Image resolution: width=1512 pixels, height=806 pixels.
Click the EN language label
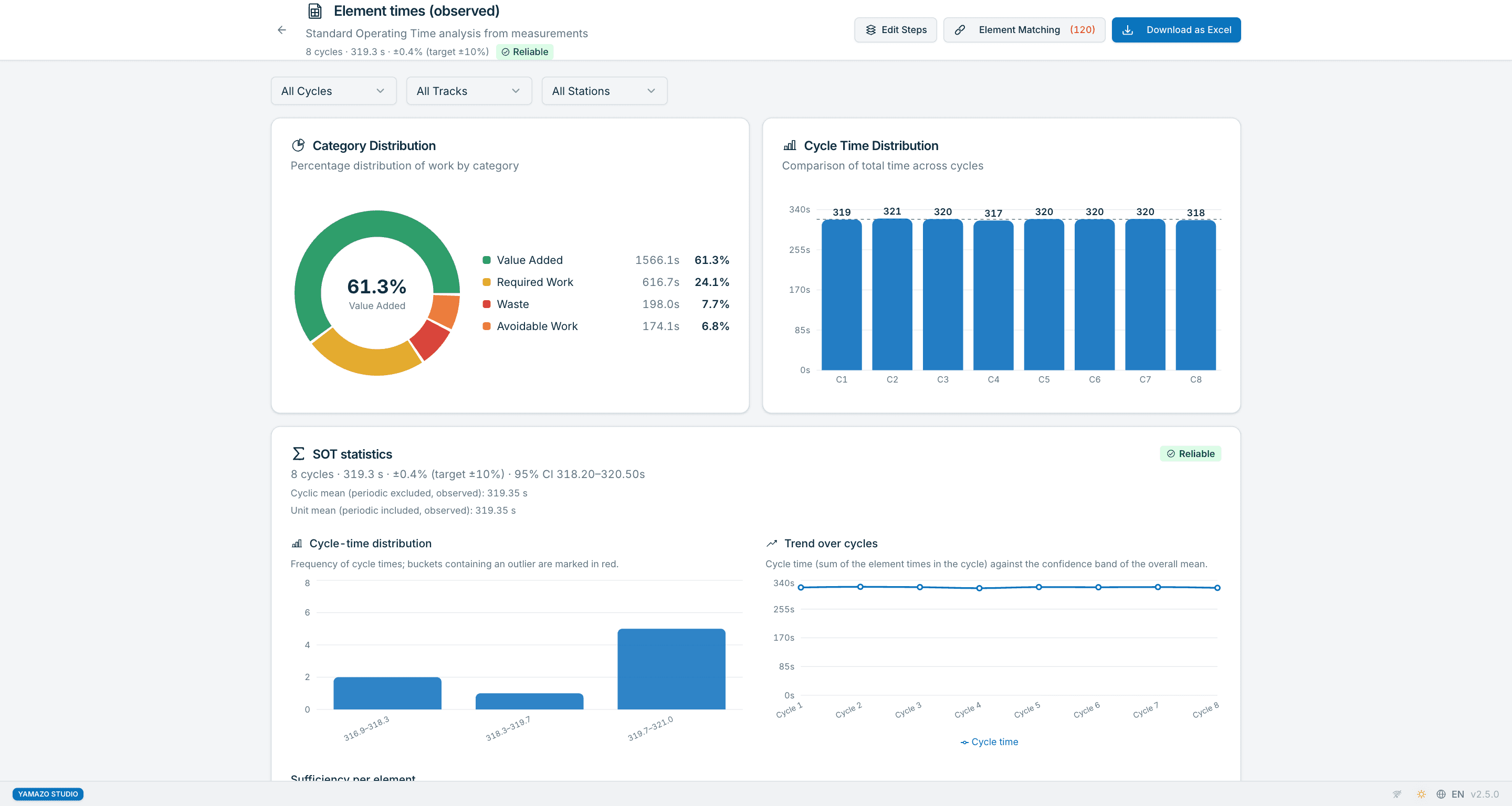click(1457, 794)
